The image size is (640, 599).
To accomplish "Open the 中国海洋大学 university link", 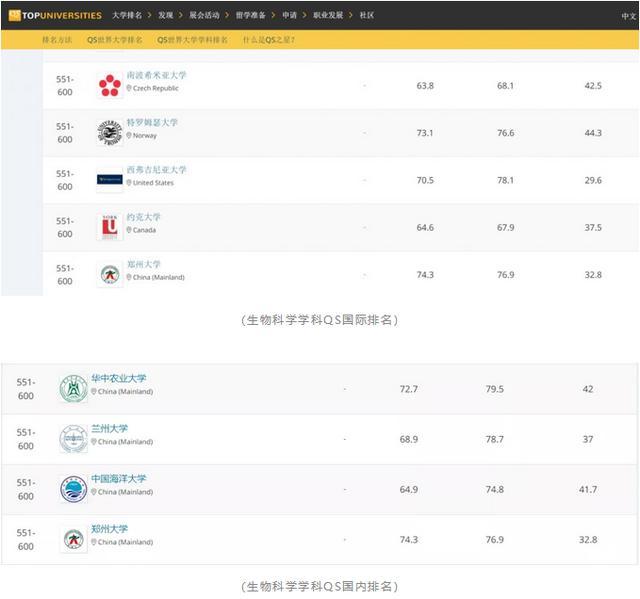I will coord(118,478).
